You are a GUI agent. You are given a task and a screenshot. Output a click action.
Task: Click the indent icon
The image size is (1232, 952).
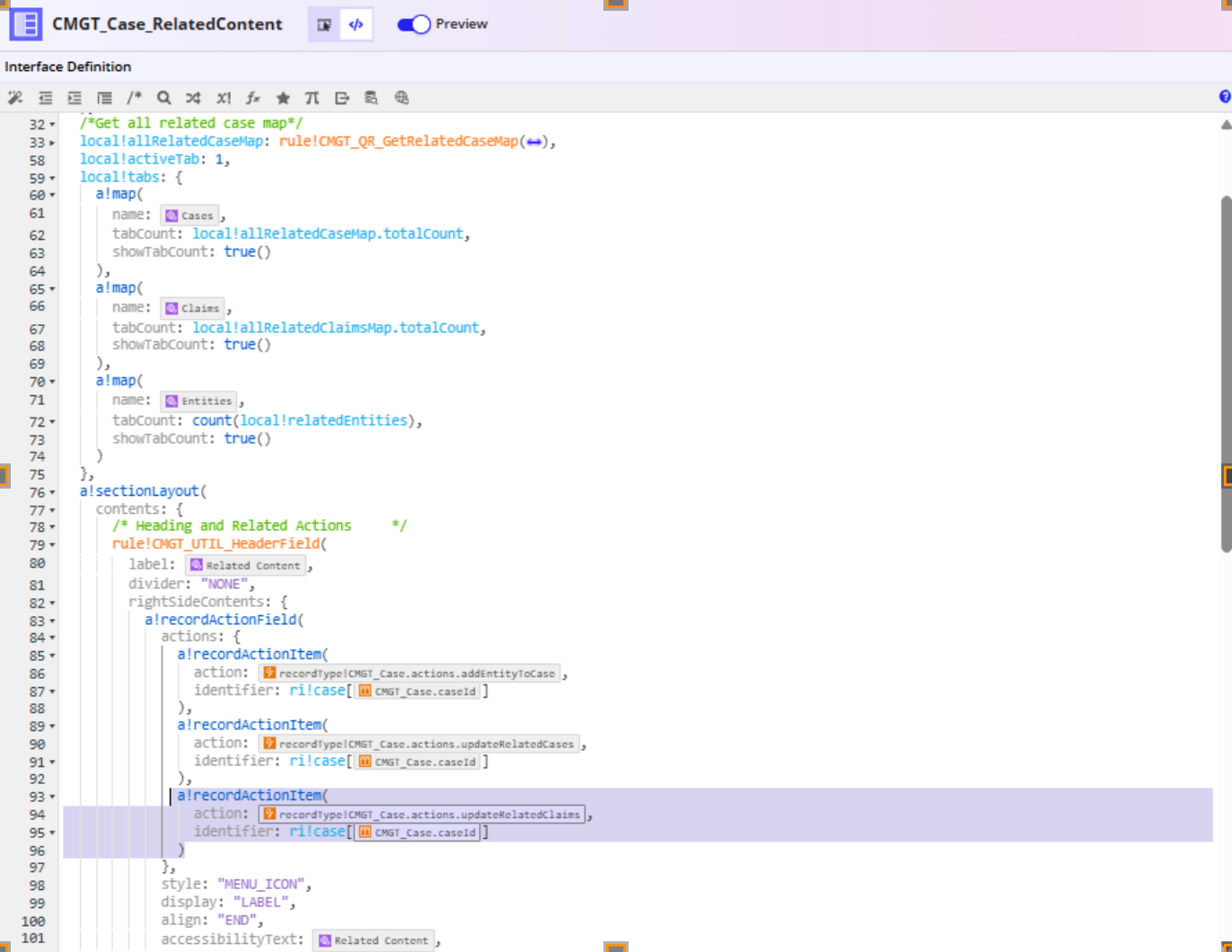coord(75,98)
